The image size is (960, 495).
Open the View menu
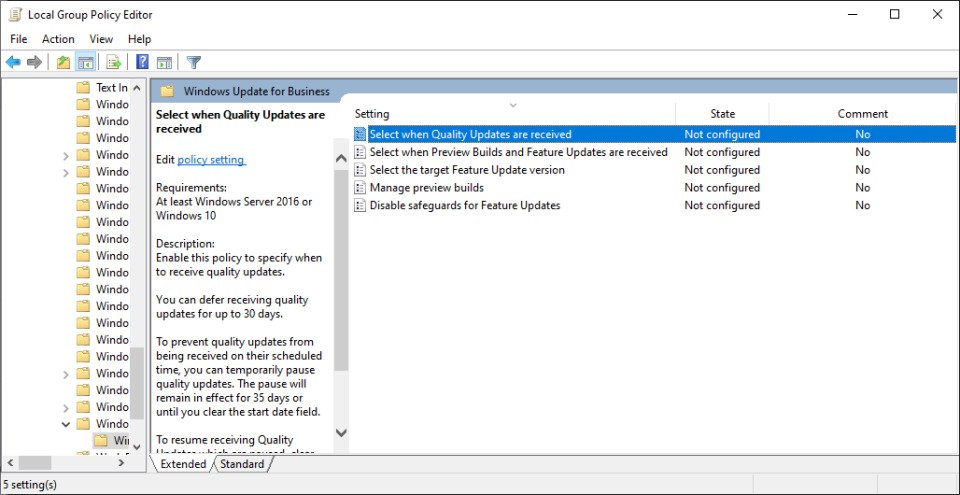coord(101,39)
